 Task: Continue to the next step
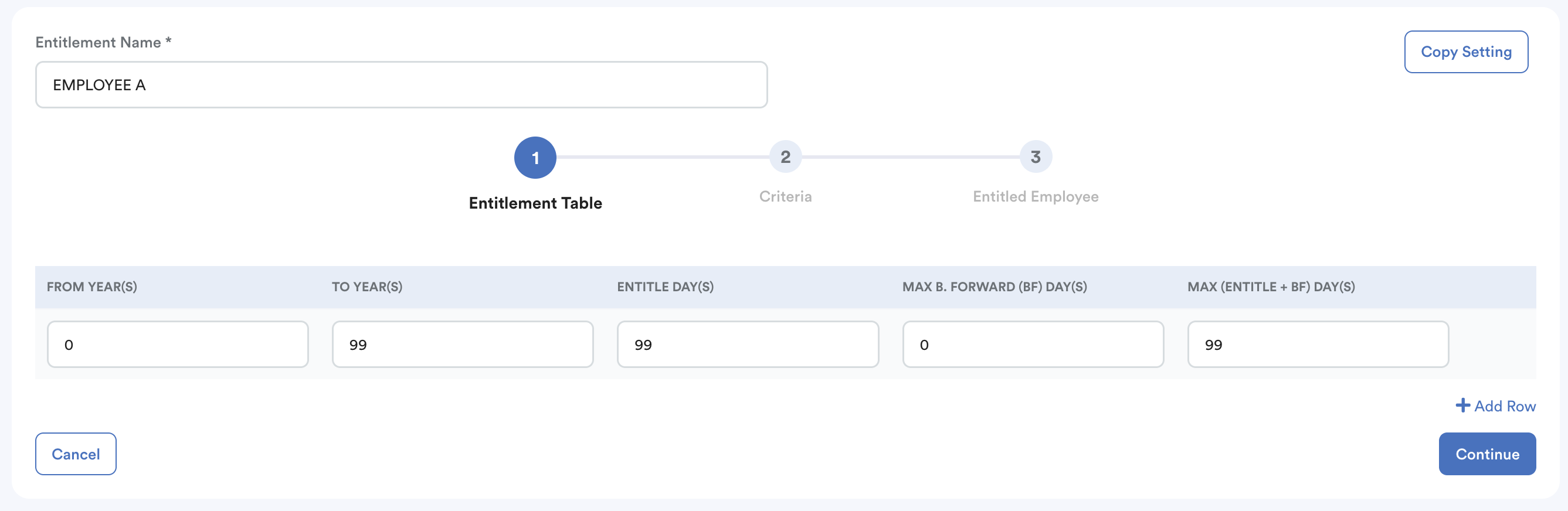click(x=1486, y=454)
